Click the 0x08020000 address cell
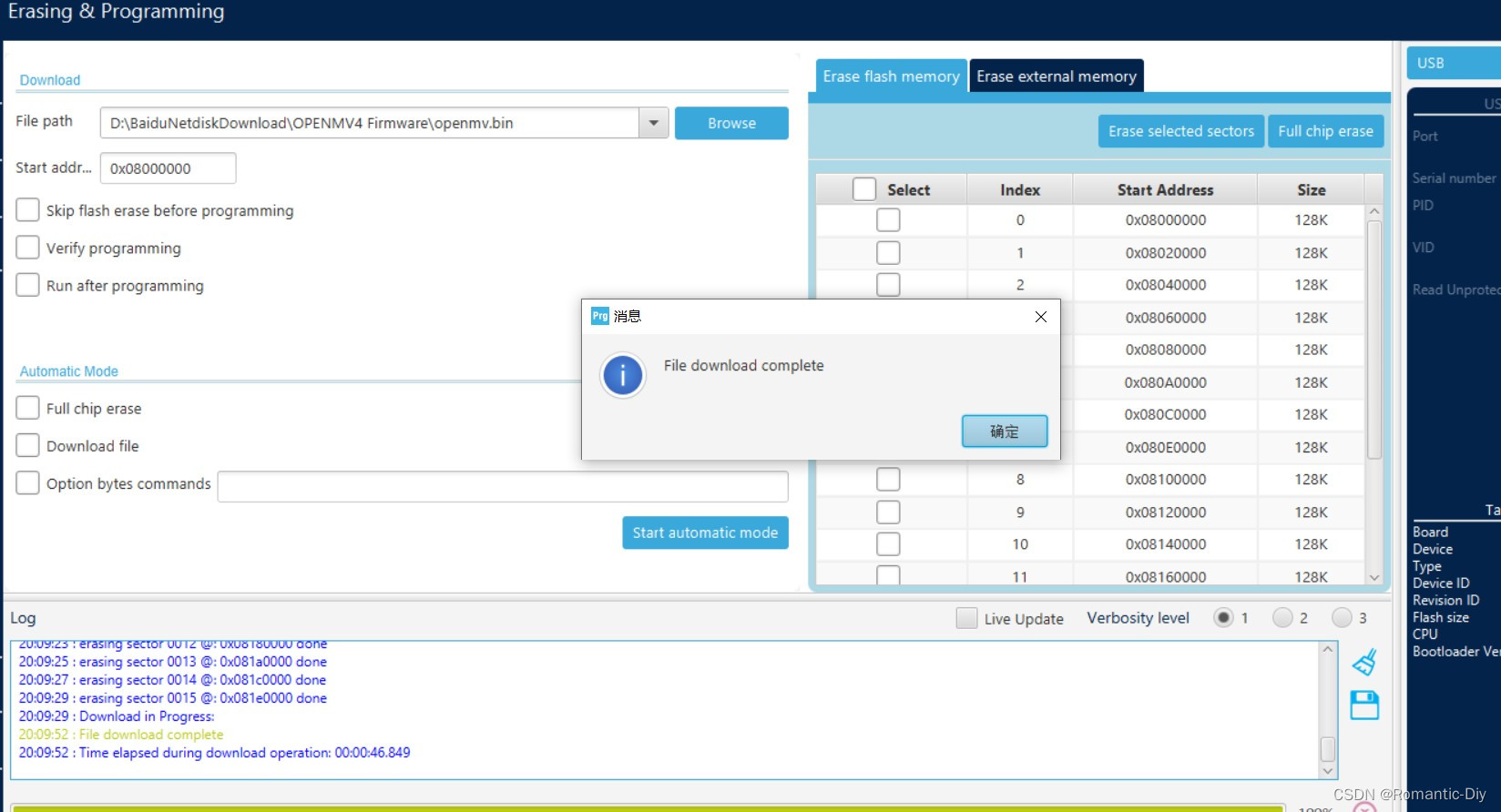The height and width of the screenshot is (812, 1501). 1165,252
